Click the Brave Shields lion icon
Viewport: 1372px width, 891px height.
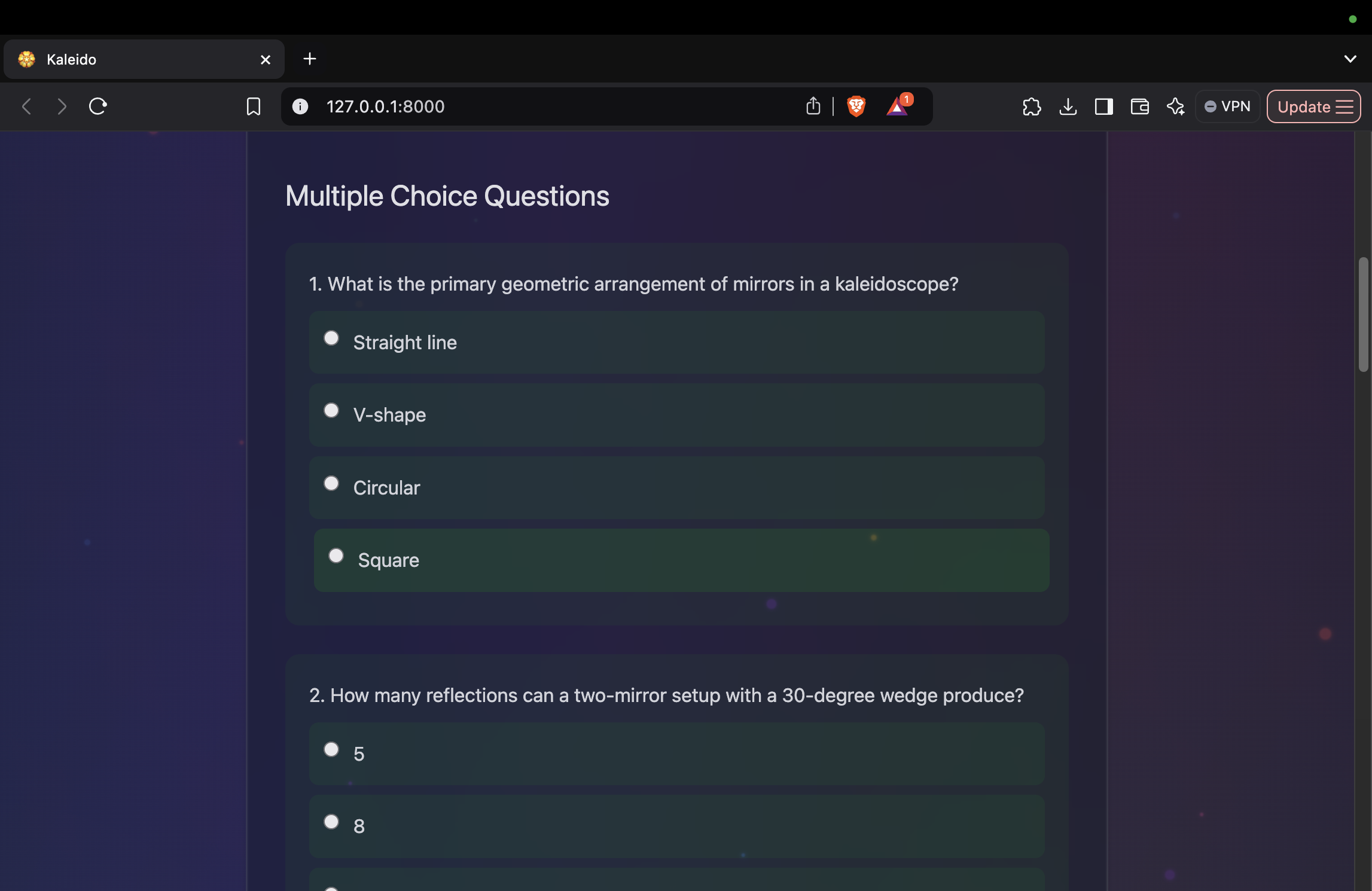(856, 106)
